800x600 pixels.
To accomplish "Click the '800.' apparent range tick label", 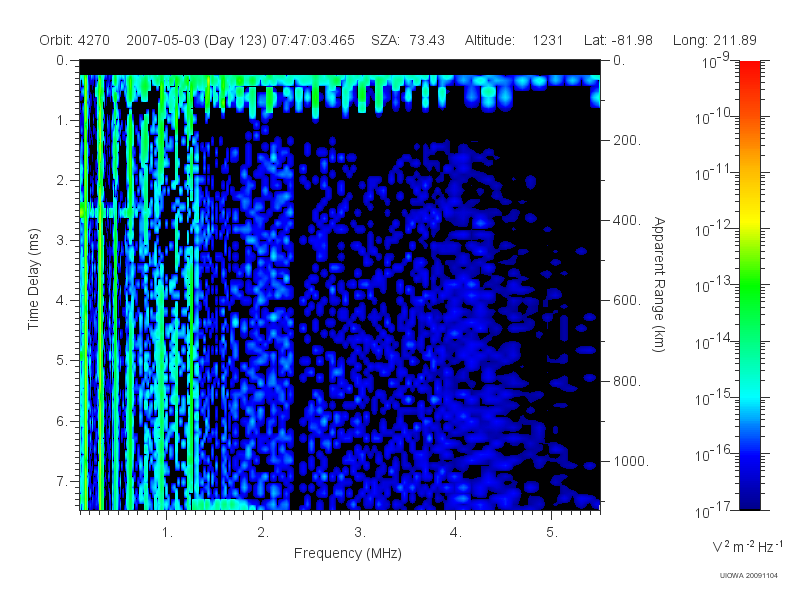I will 627,381.
